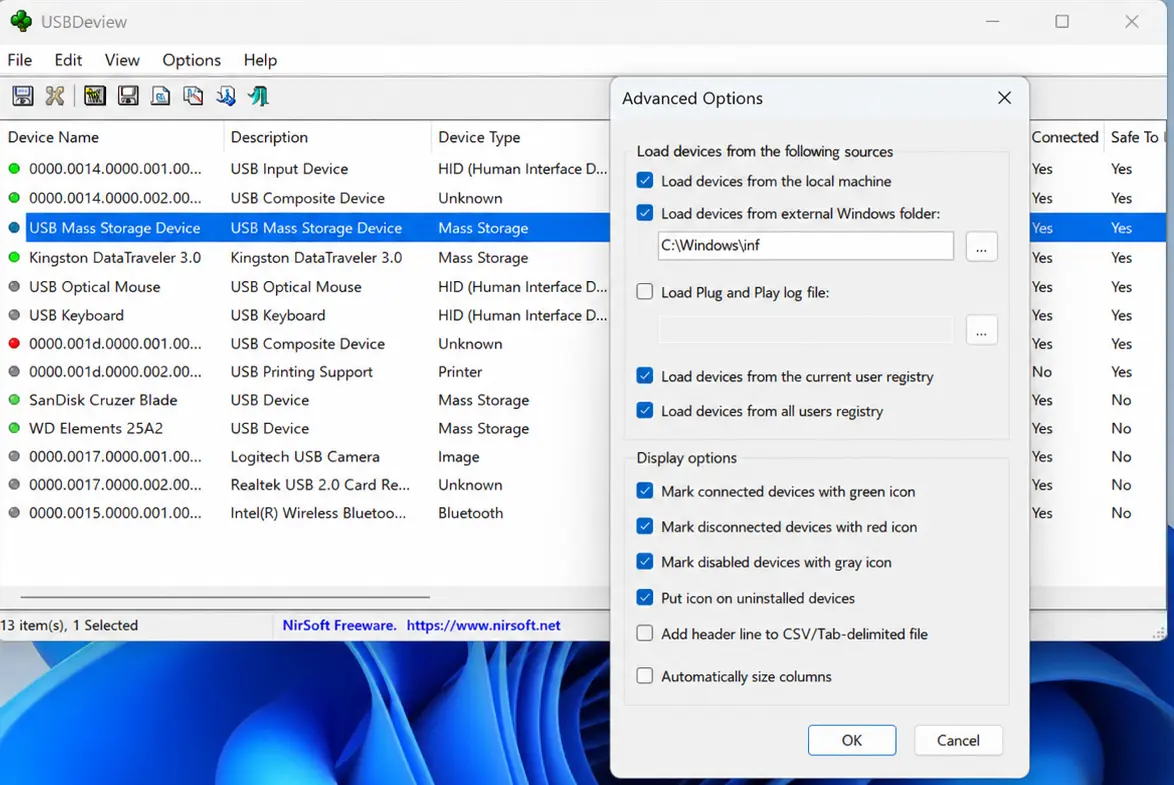Select the USB Optical Mouse device name

[94, 286]
